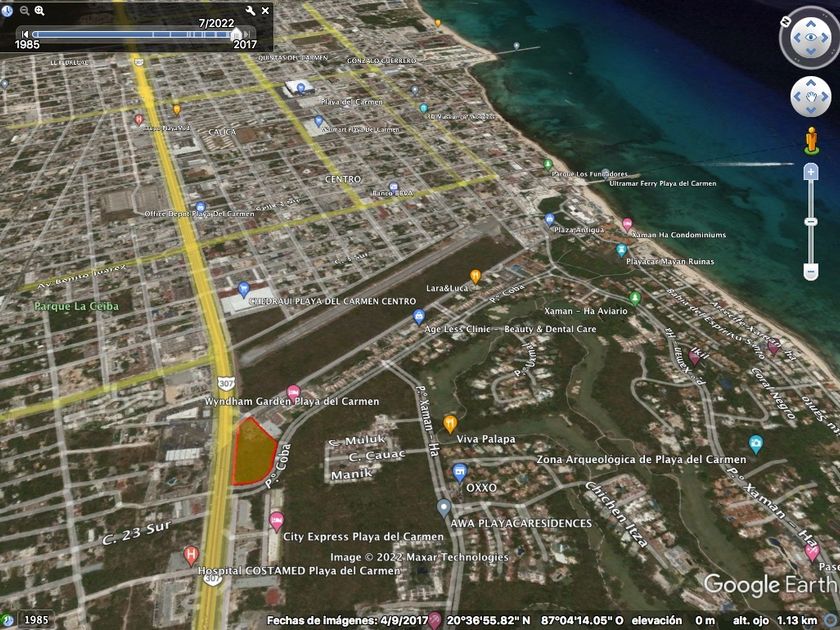Open time slider options wrench
This screenshot has height=630, width=840.
click(x=250, y=10)
